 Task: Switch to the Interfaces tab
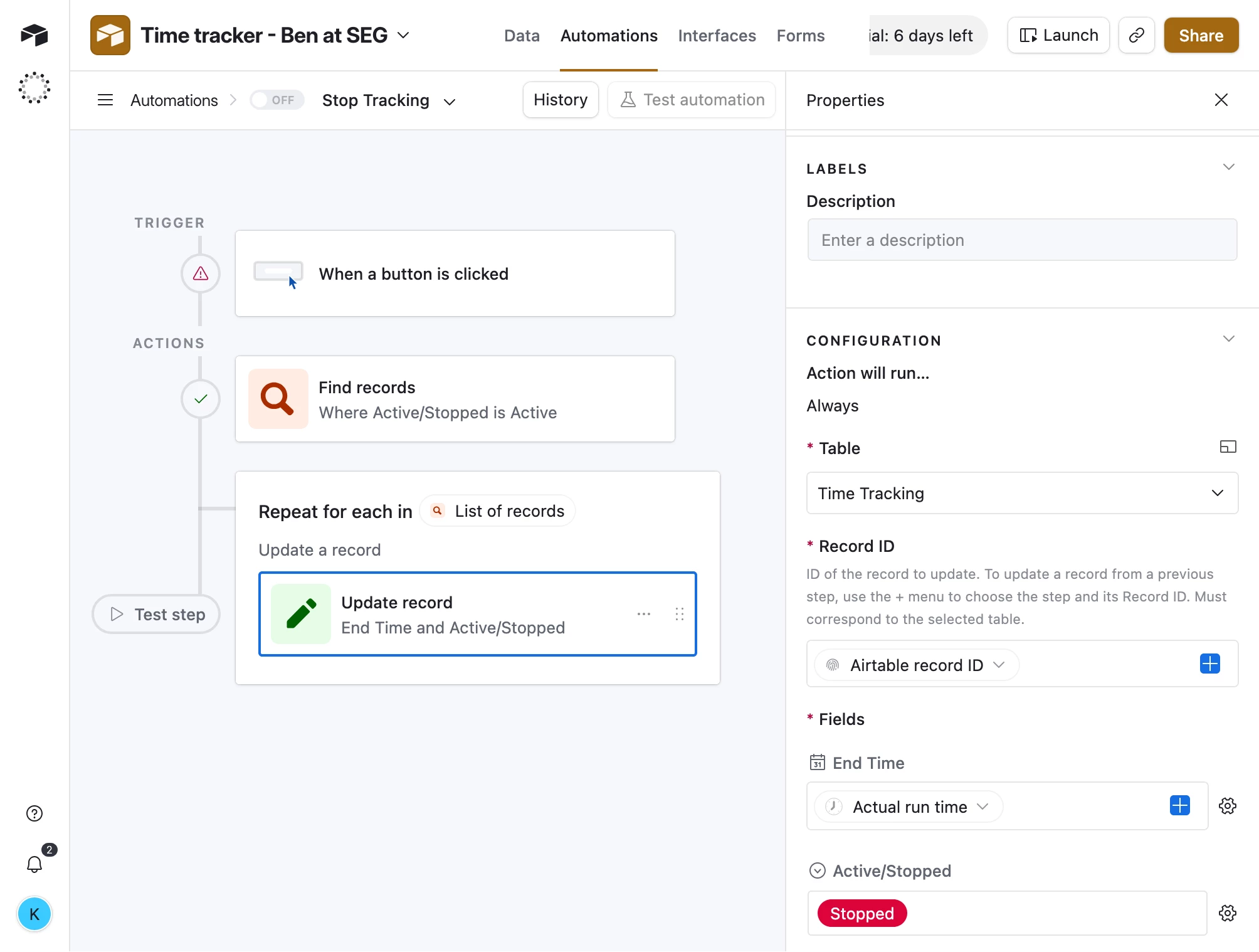point(717,36)
